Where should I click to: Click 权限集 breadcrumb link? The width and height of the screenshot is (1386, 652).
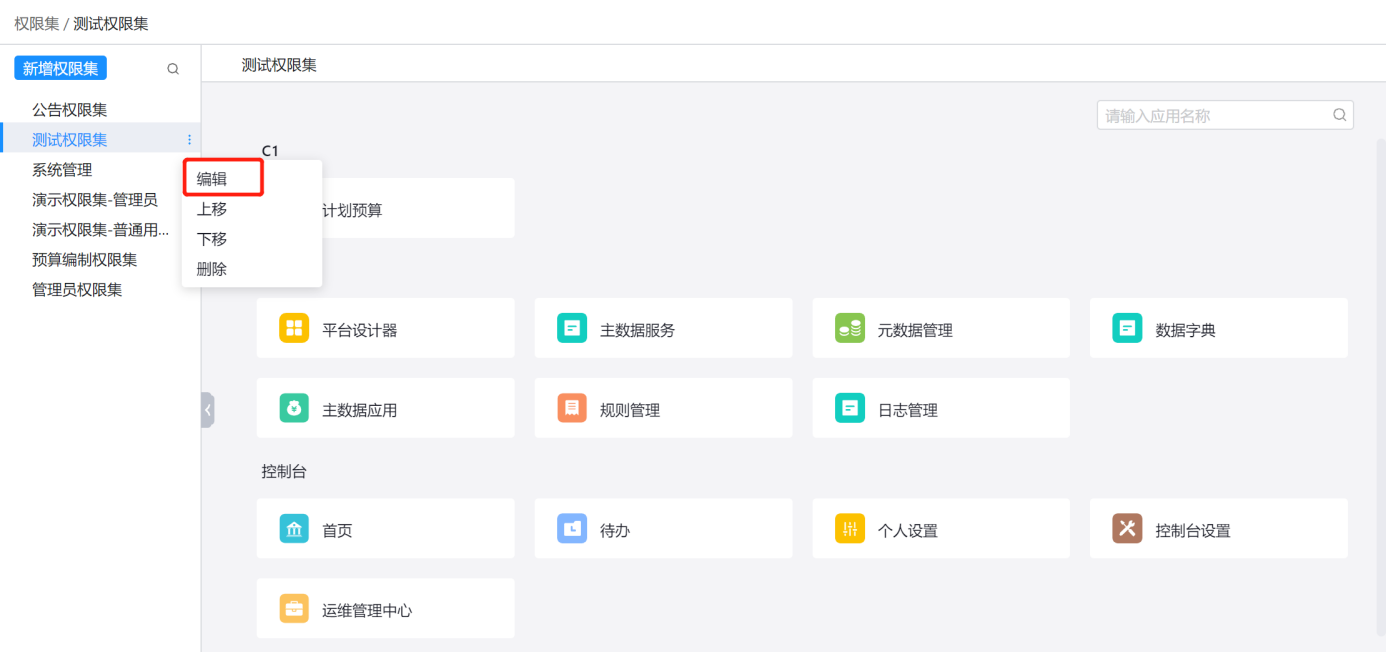36,23
